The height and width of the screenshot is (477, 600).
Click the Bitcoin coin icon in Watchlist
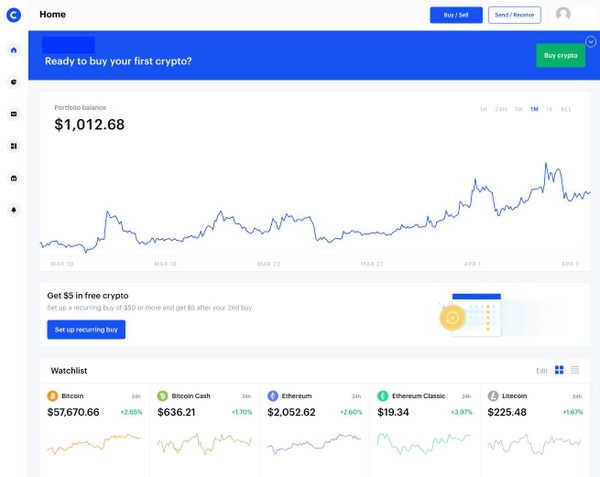(53, 396)
